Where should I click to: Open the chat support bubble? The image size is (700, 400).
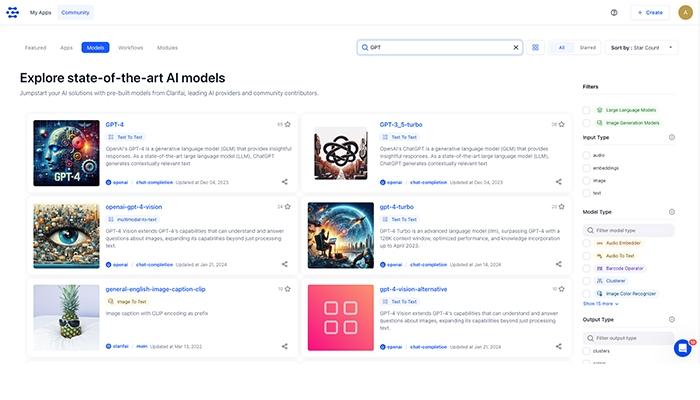(x=683, y=348)
